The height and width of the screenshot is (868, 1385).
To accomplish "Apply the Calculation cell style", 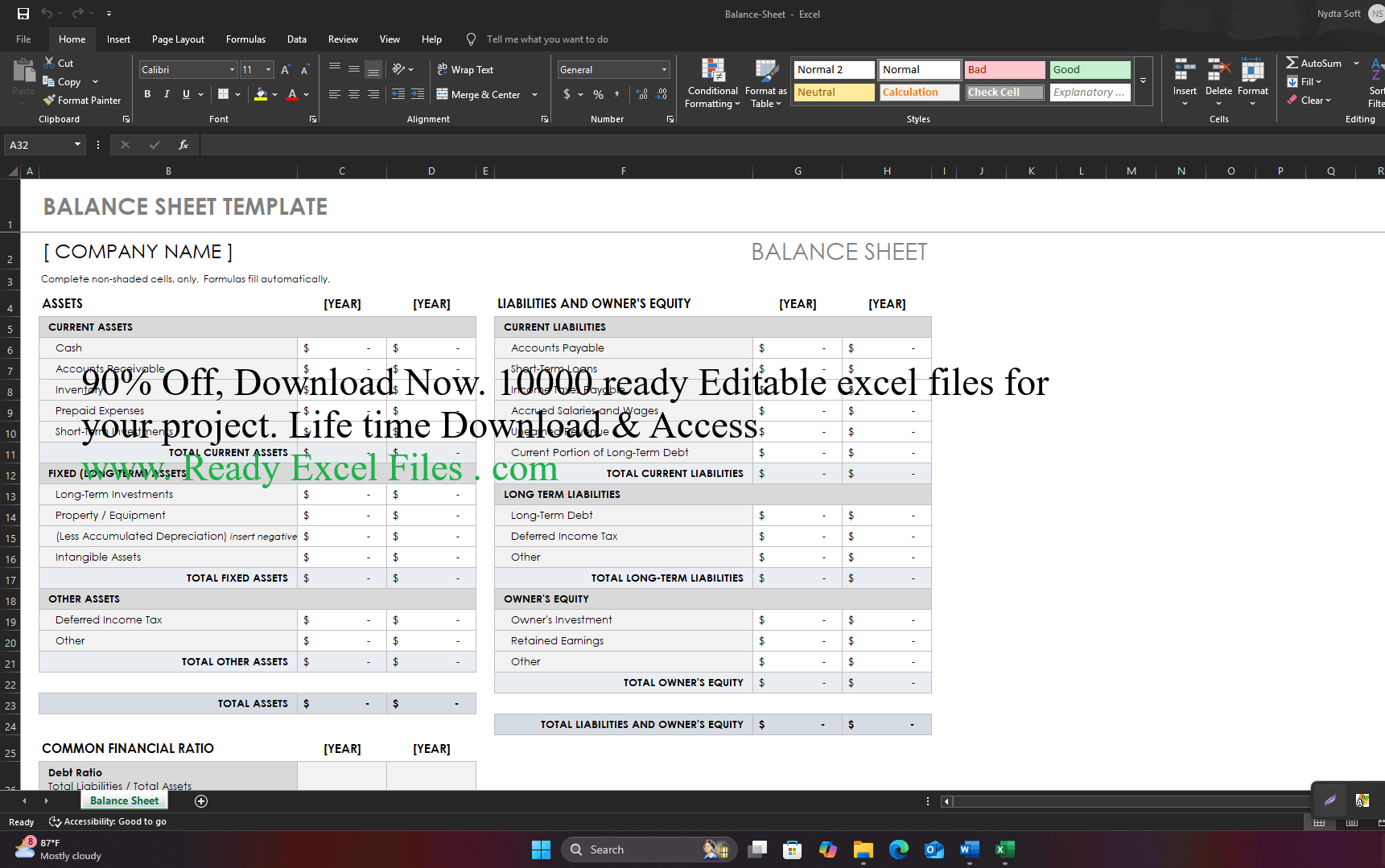I will pos(919,93).
